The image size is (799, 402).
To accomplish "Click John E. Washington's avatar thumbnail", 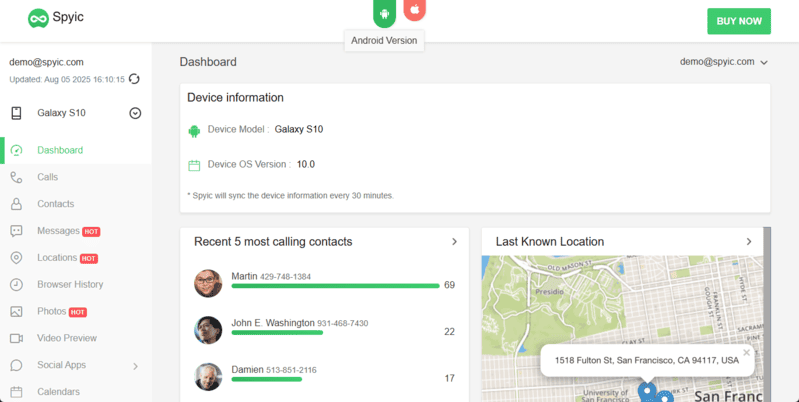I will (x=208, y=330).
